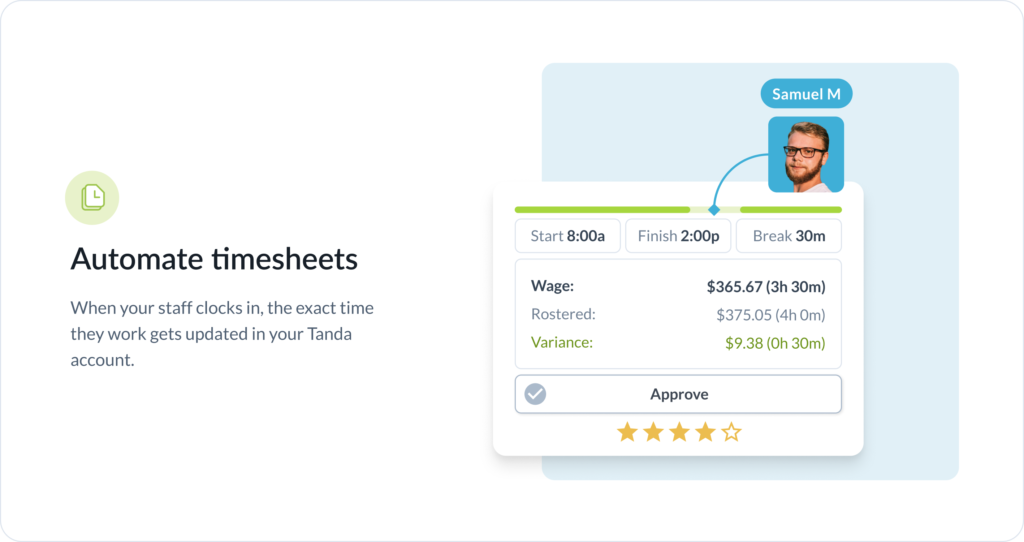This screenshot has height=542, width=1024.
Task: Click the Start 8:00a time field
Action: (568, 236)
